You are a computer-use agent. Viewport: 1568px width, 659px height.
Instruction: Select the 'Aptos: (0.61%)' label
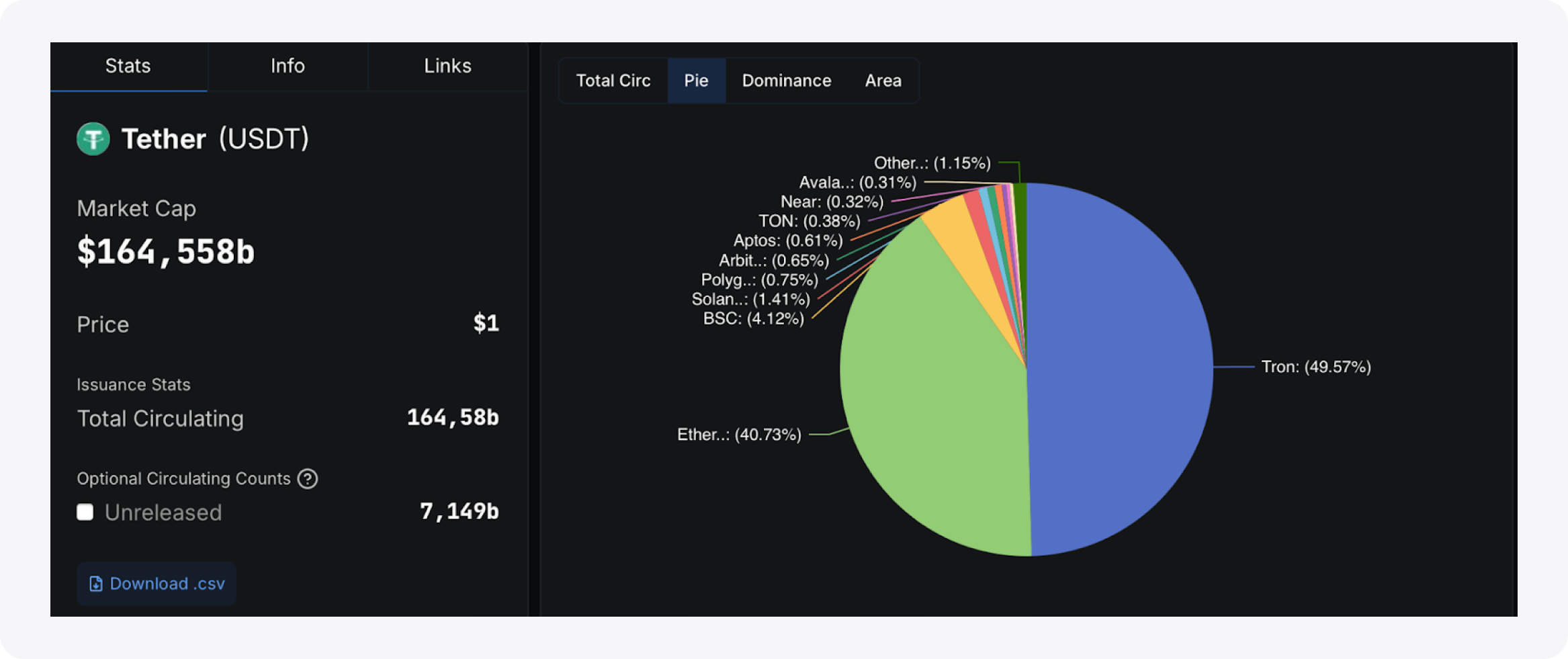pos(788,240)
